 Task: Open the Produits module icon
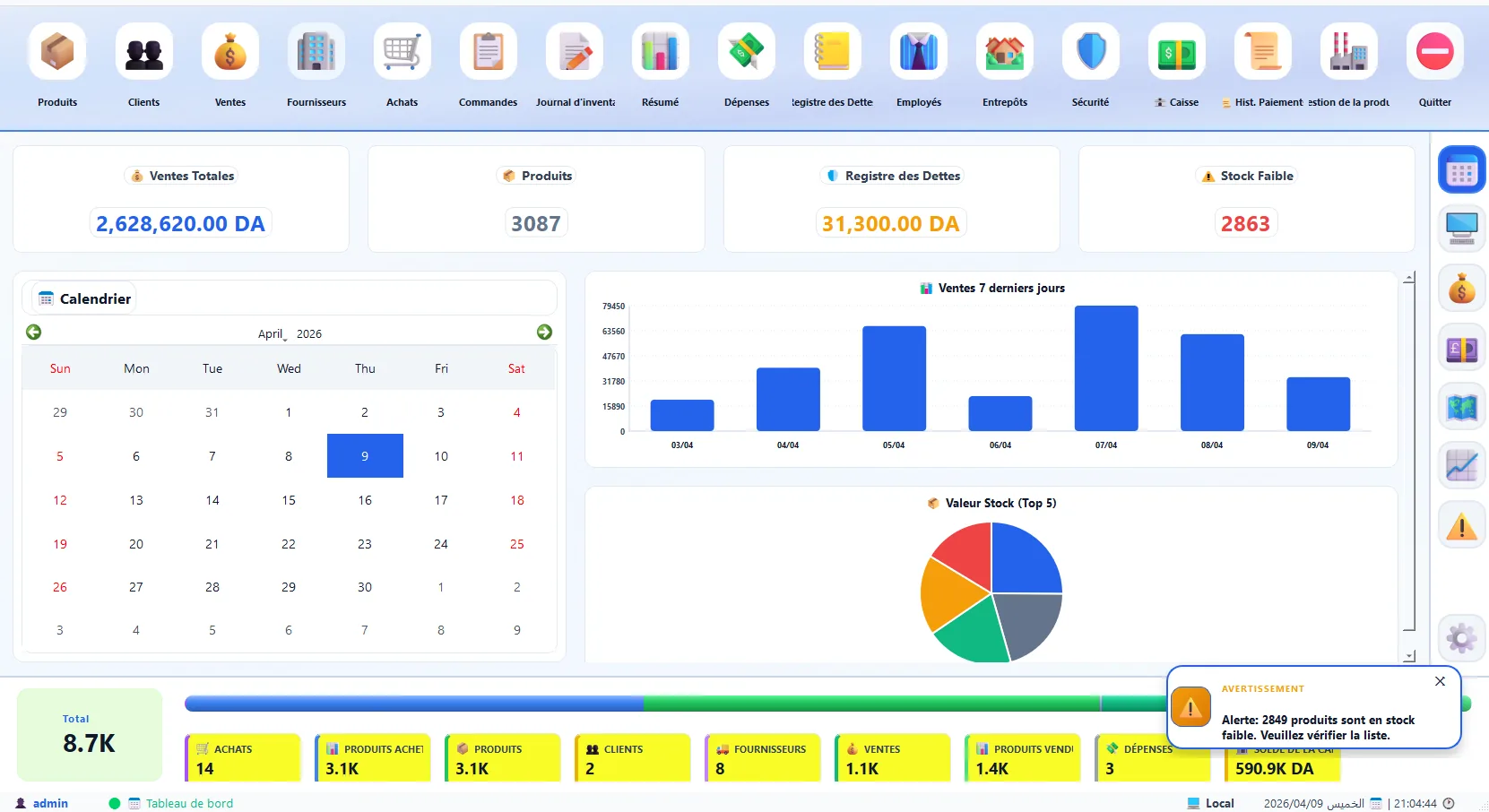click(x=57, y=52)
